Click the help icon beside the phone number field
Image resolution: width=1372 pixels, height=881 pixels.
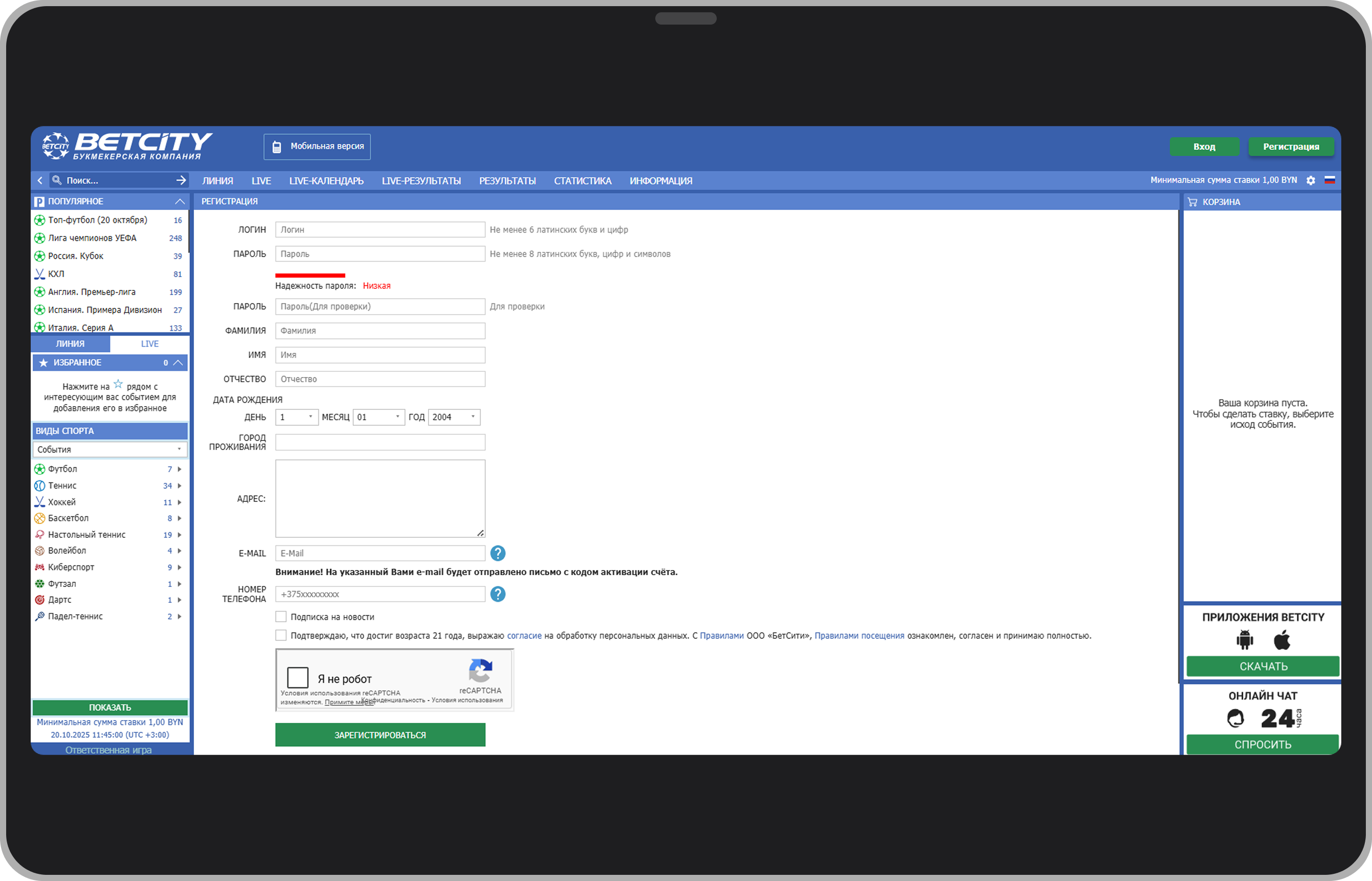(x=498, y=594)
